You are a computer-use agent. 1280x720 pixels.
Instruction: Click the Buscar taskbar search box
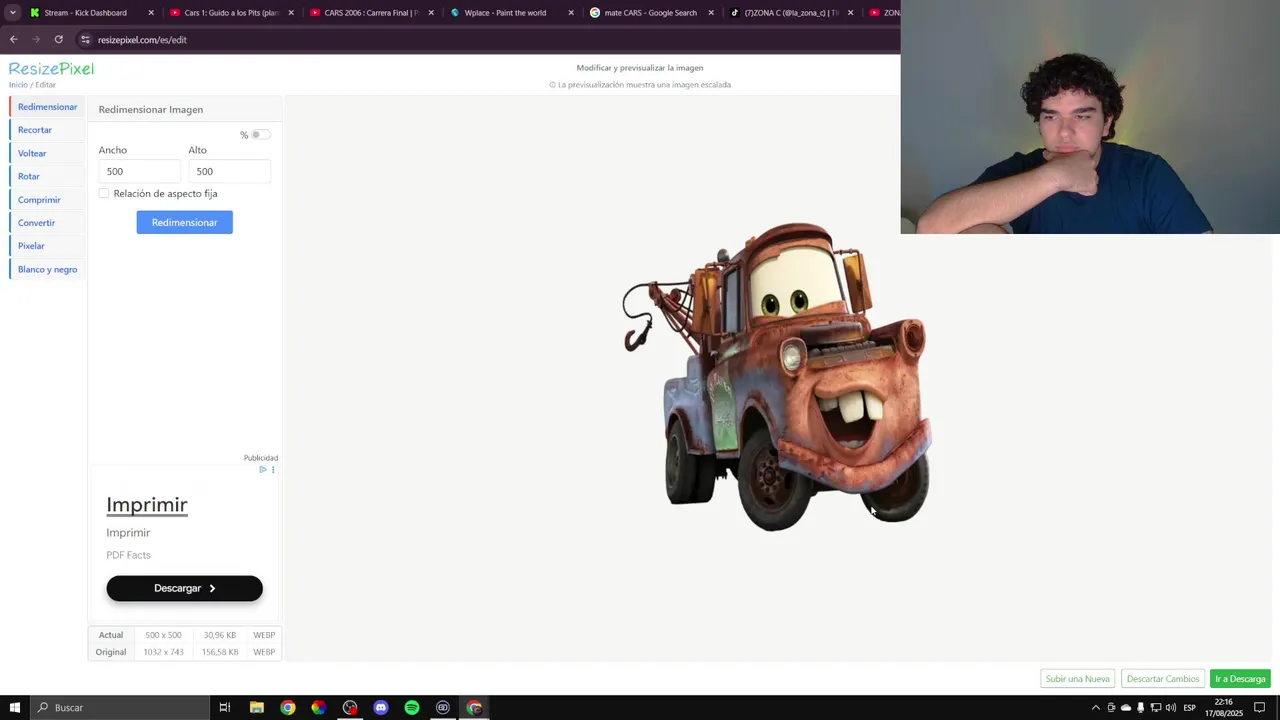point(120,707)
